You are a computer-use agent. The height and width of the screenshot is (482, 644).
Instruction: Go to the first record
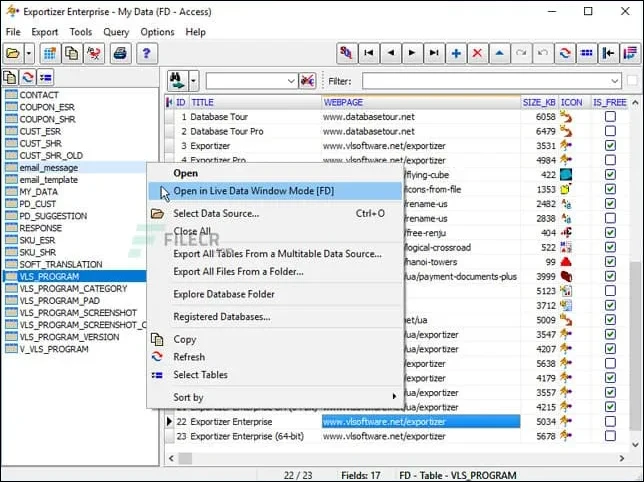click(369, 53)
